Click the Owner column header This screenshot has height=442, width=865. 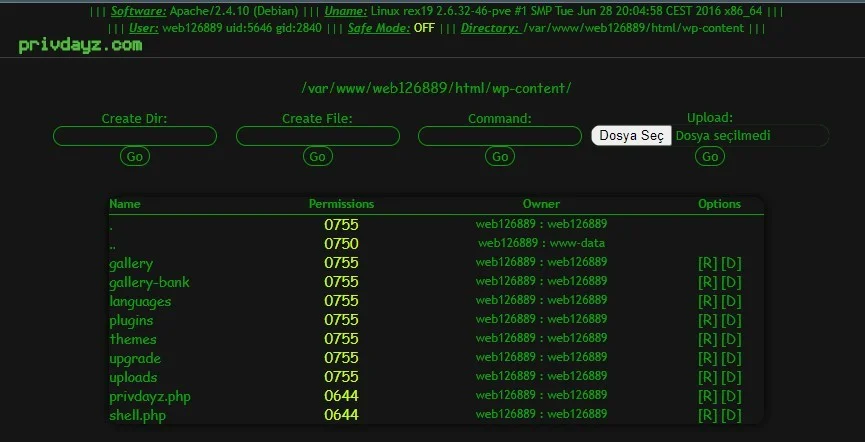541,204
